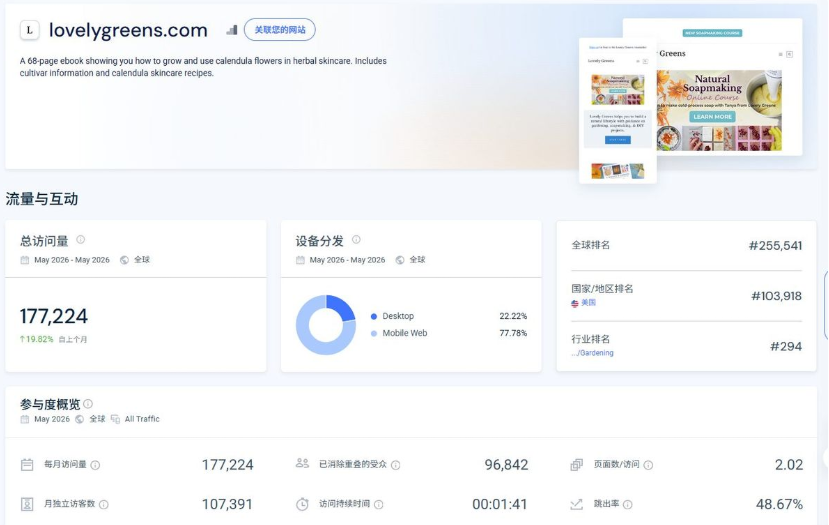Click the calendar icon in 总访问量 card
This screenshot has width=829, height=525.
[24, 260]
